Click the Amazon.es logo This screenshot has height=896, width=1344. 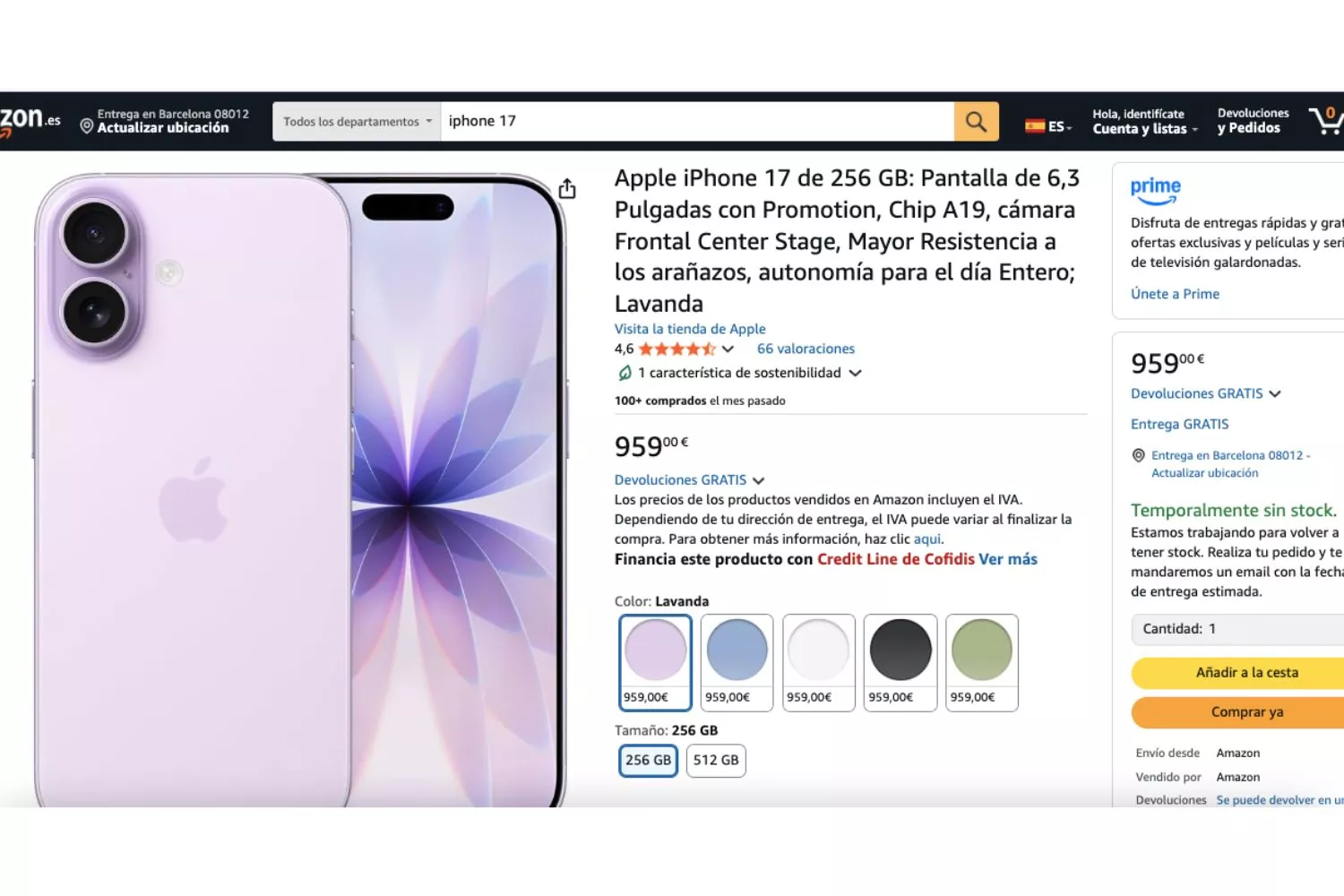point(30,121)
